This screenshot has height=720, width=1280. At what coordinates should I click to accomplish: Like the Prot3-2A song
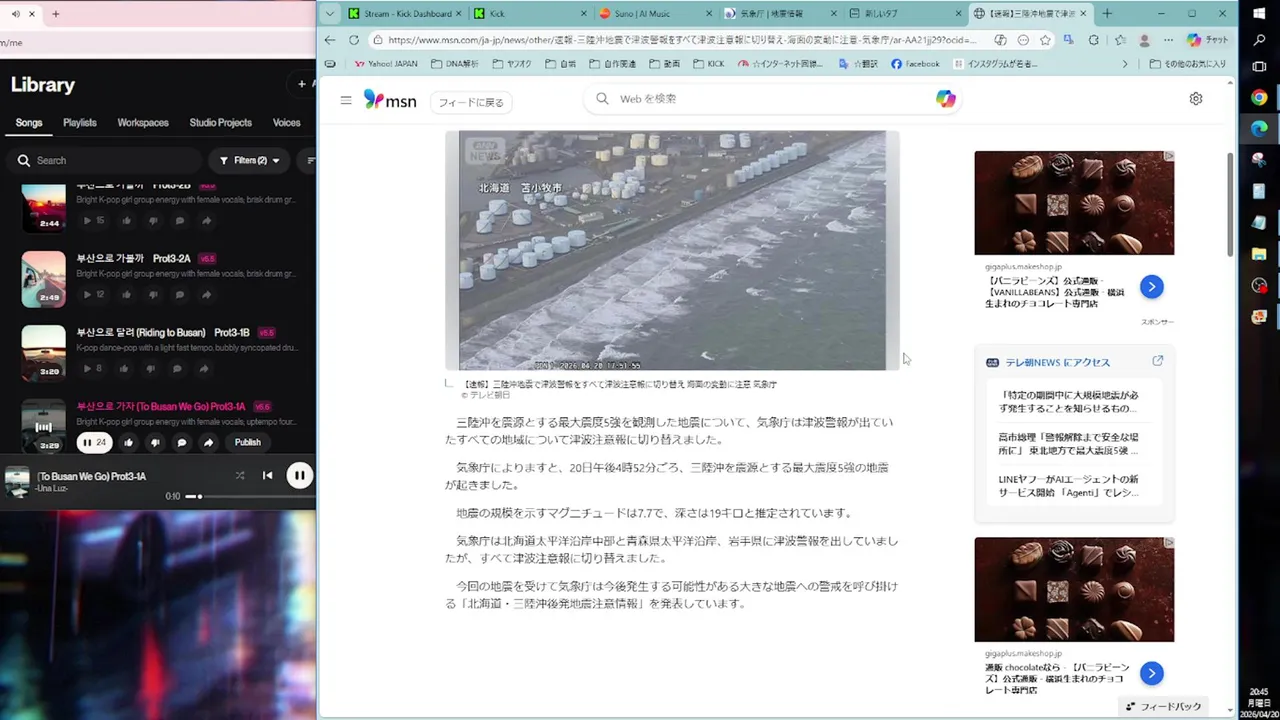[128, 294]
